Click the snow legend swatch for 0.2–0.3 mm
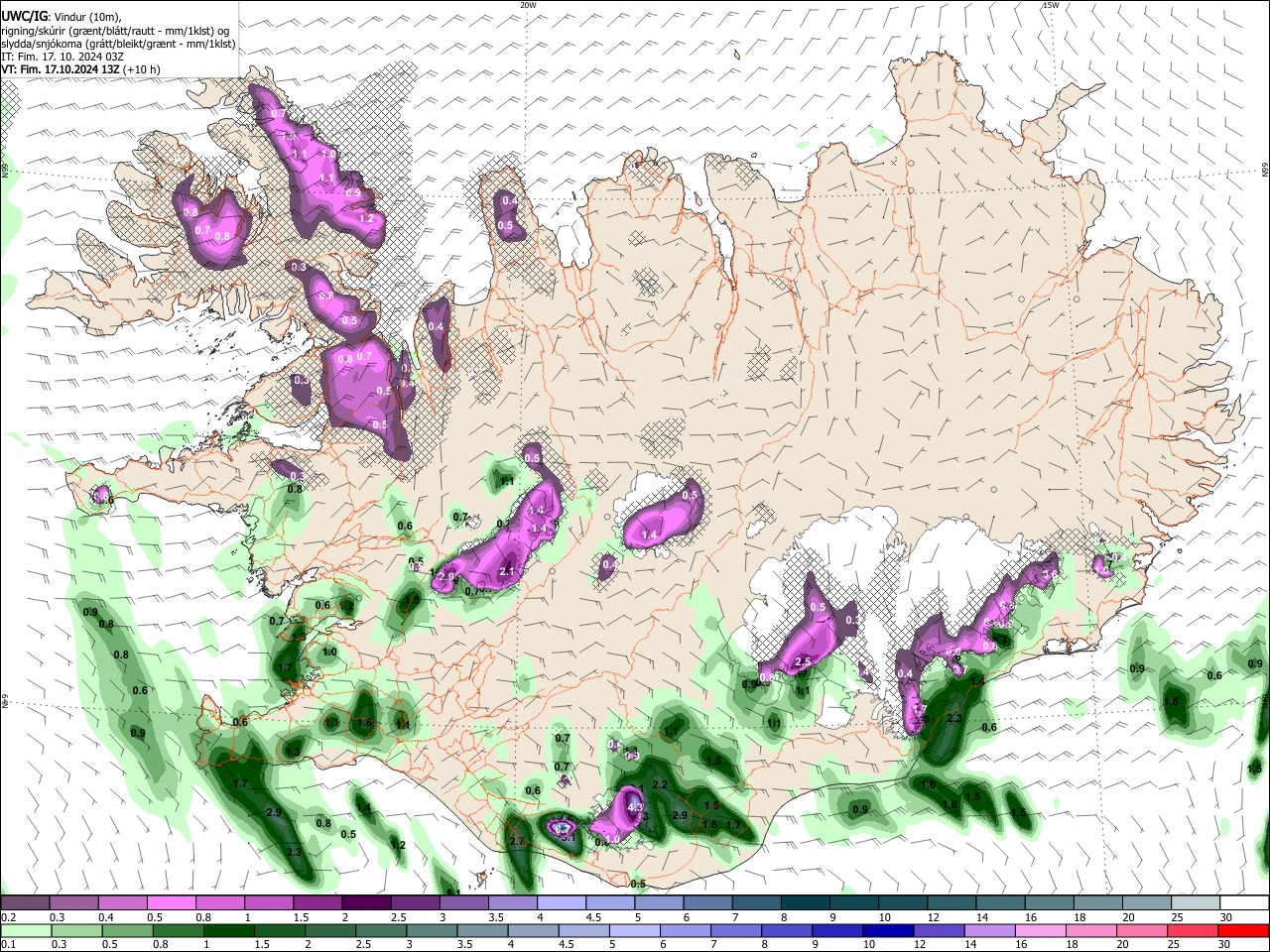Viewport: 1270px width, 952px height. 25,903
